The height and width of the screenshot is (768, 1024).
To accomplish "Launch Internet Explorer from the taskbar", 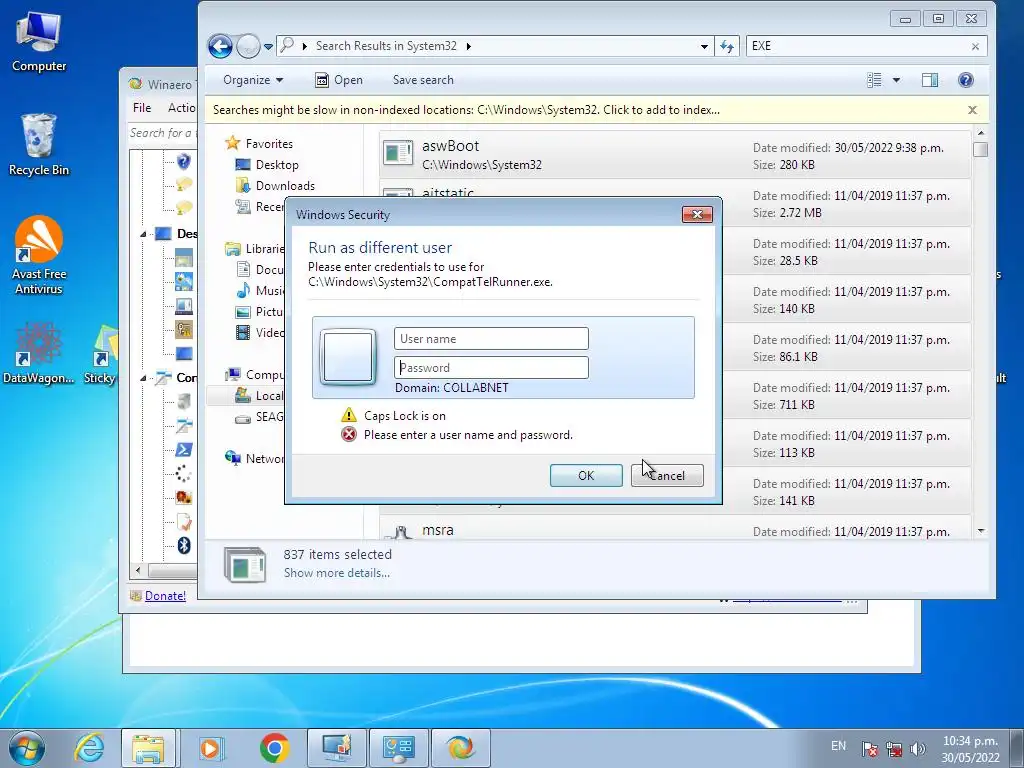I will point(89,748).
